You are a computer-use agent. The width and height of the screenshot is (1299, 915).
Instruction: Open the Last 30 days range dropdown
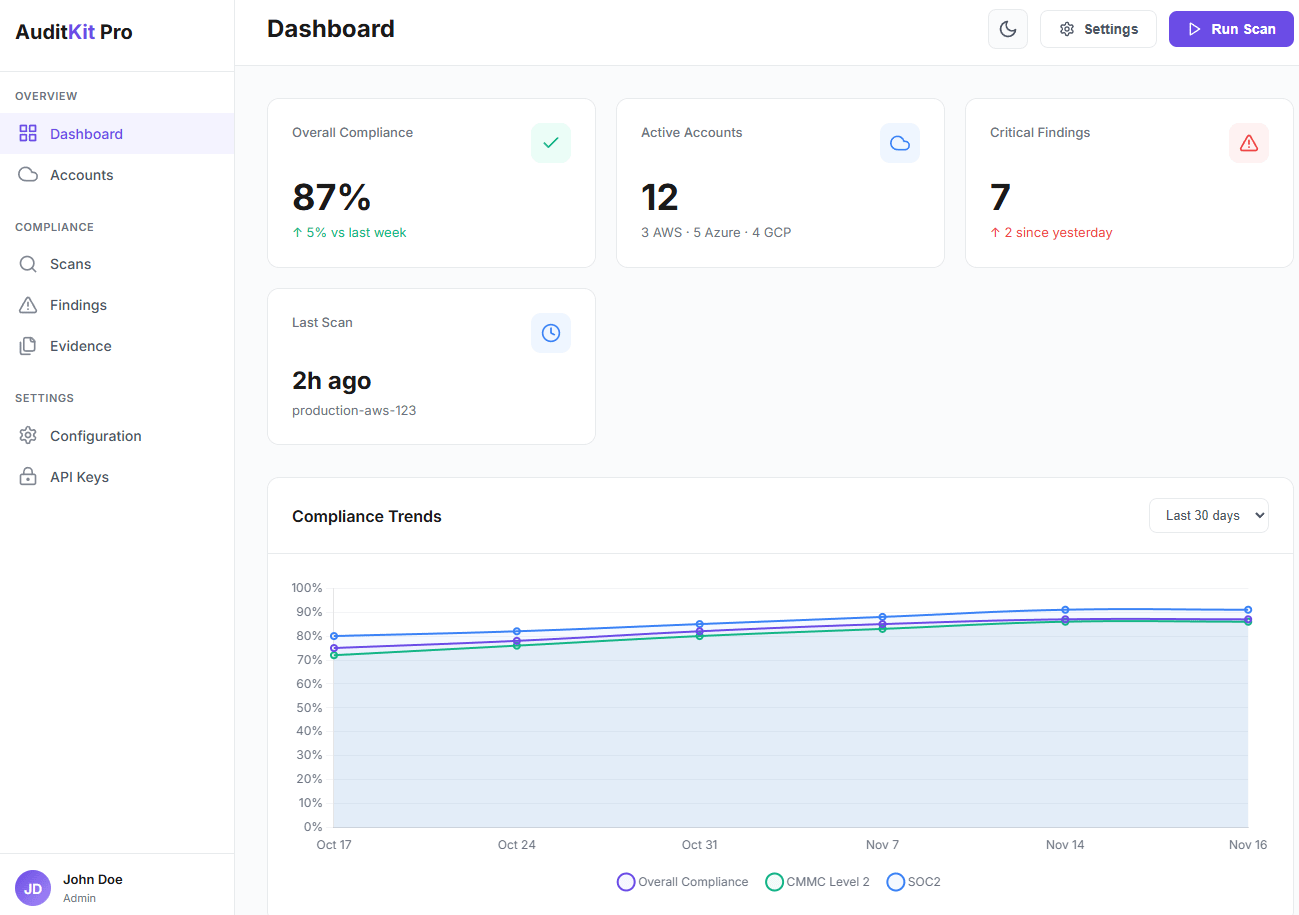click(x=1209, y=515)
